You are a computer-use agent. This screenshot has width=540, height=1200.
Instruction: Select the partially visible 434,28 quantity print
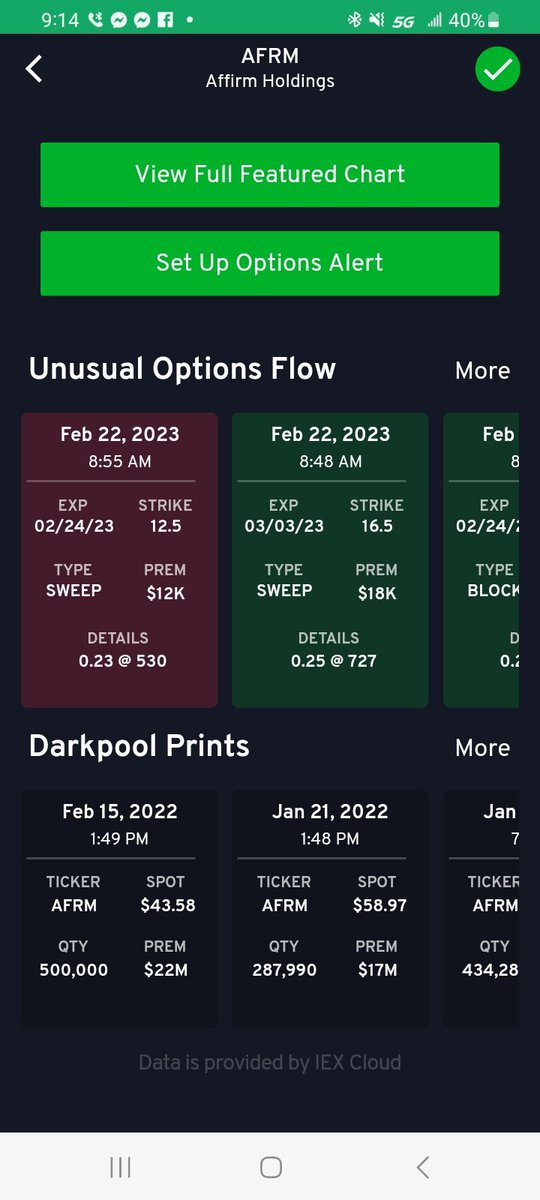481,909
